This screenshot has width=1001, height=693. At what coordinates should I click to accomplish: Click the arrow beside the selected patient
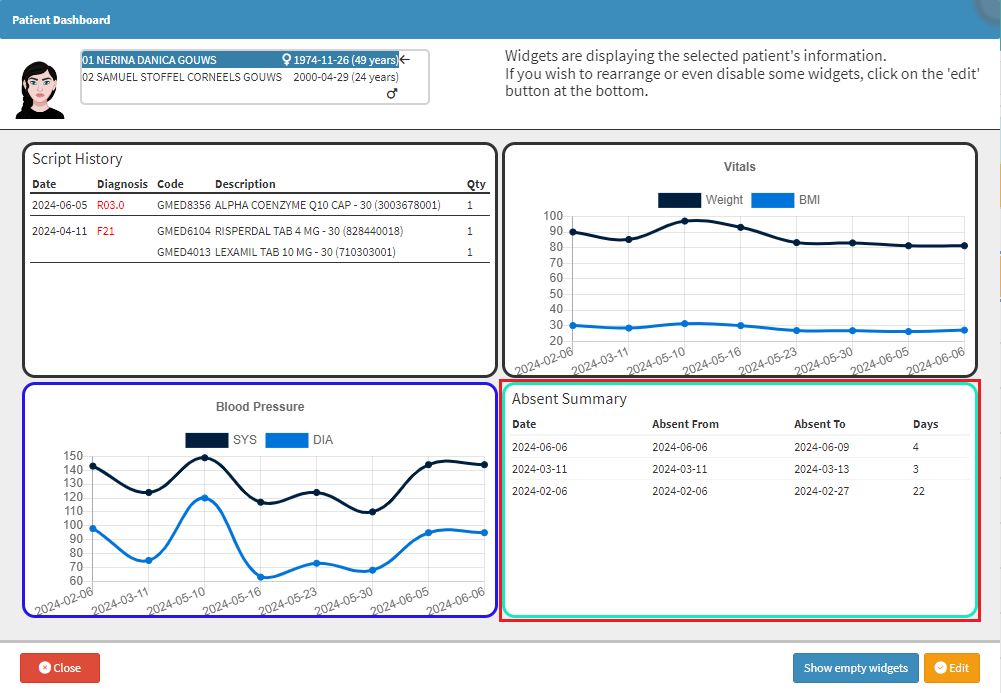point(405,60)
